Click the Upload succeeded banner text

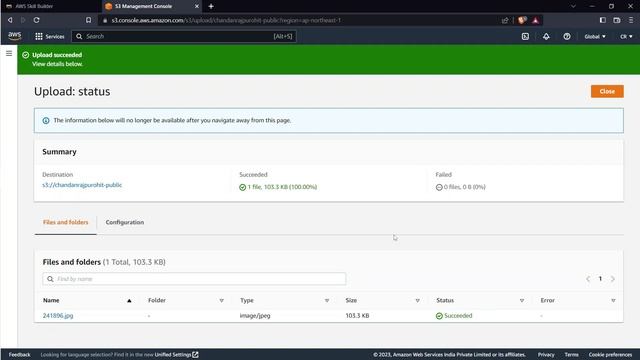click(x=57, y=55)
